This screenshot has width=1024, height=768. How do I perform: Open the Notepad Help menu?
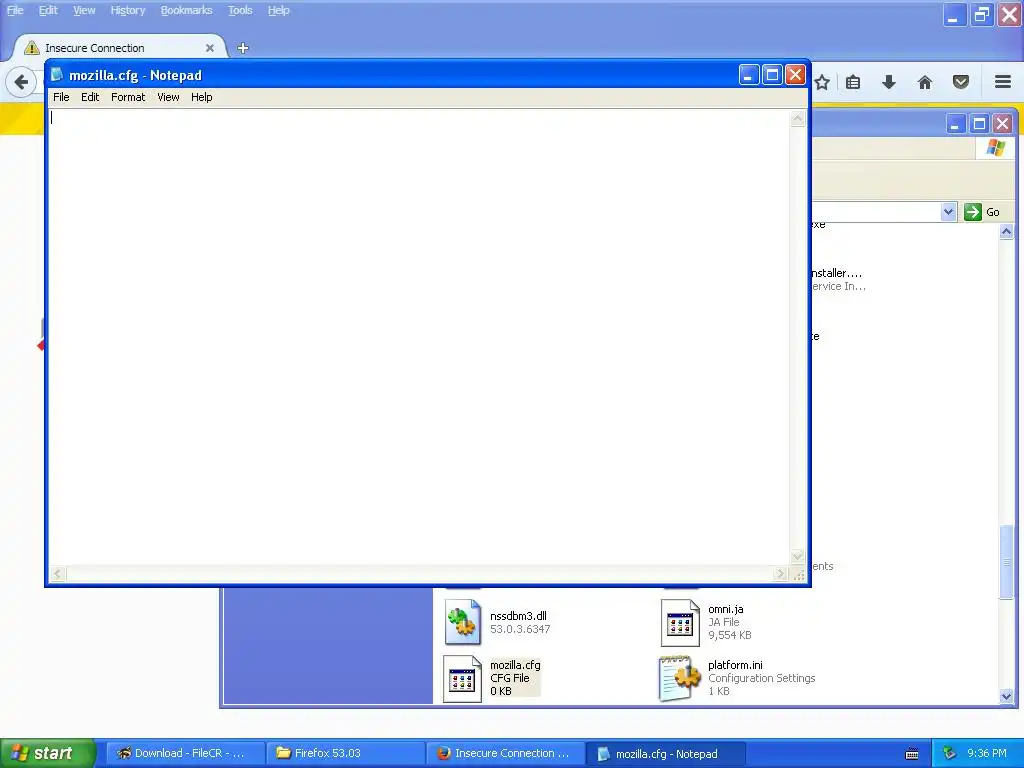(202, 97)
